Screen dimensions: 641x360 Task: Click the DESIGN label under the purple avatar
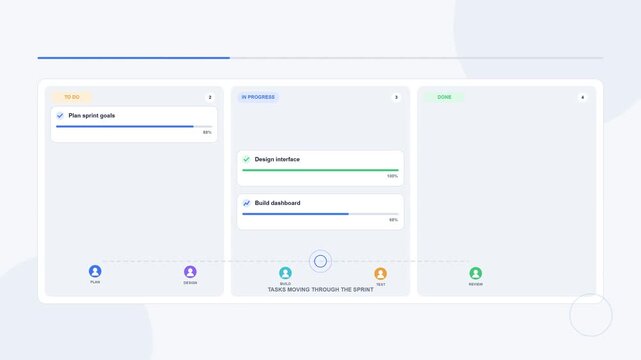click(190, 283)
